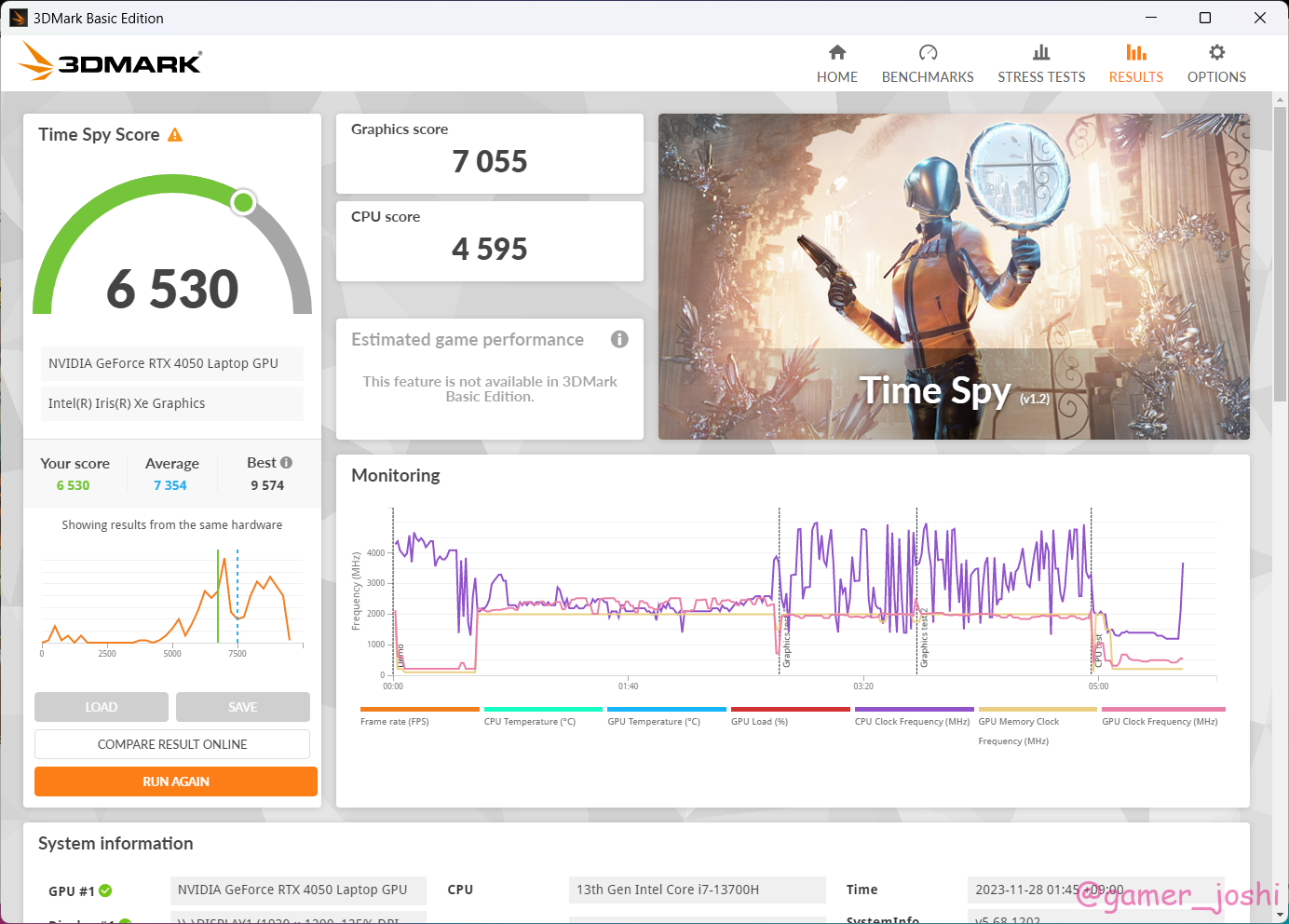Select the RESULTS tab label
The height and width of the screenshot is (924, 1289).
click(1135, 77)
